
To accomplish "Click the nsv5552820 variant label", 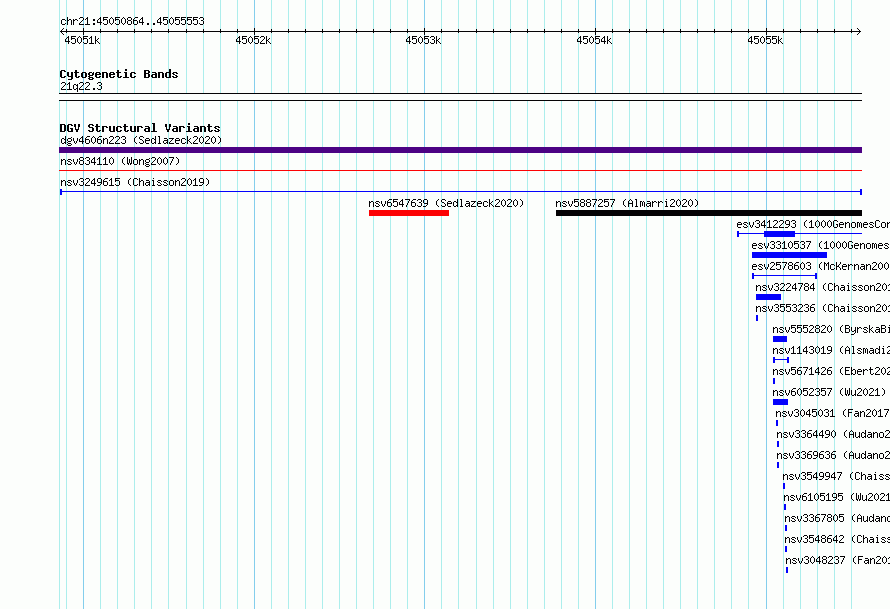I will click(x=831, y=329).
